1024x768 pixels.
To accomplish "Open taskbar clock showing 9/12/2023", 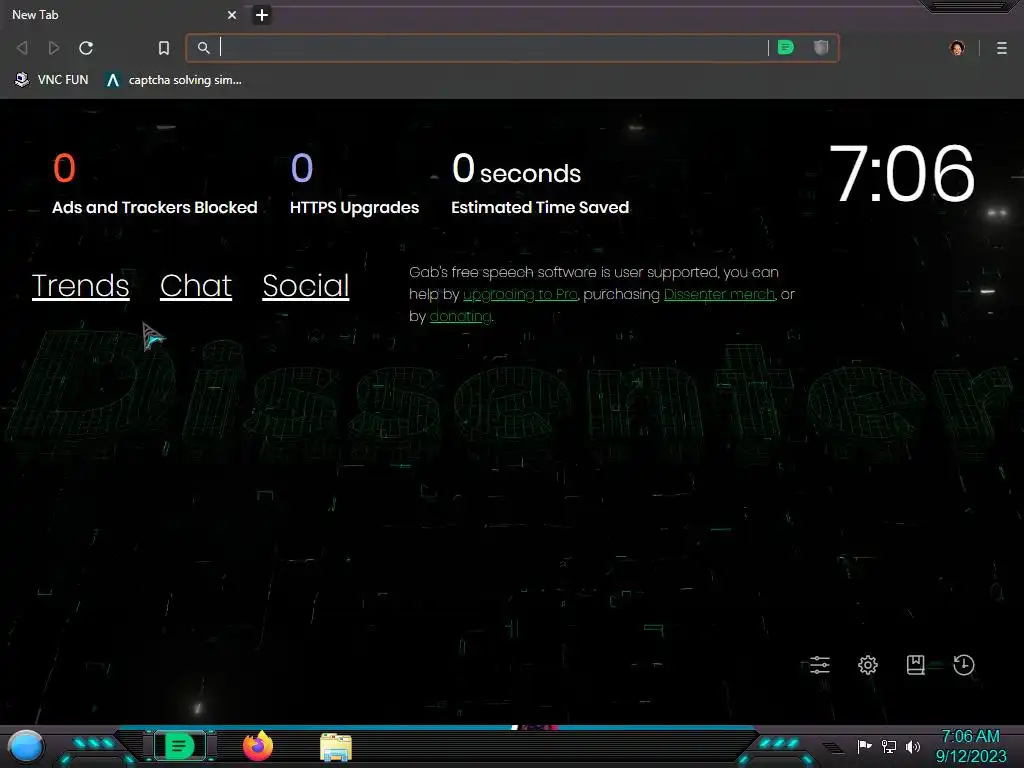I will pyautogui.click(x=970, y=746).
